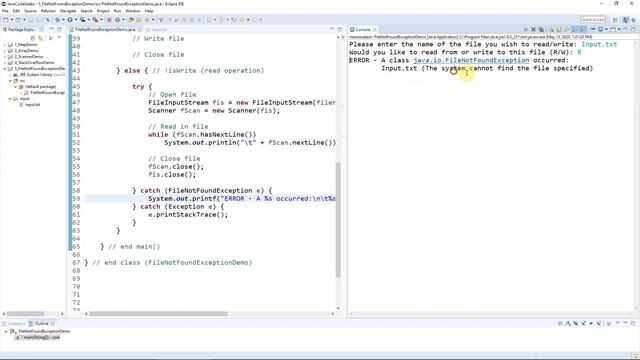Open the Edit menu
The width and height of the screenshot is (640, 360).
point(16,11)
